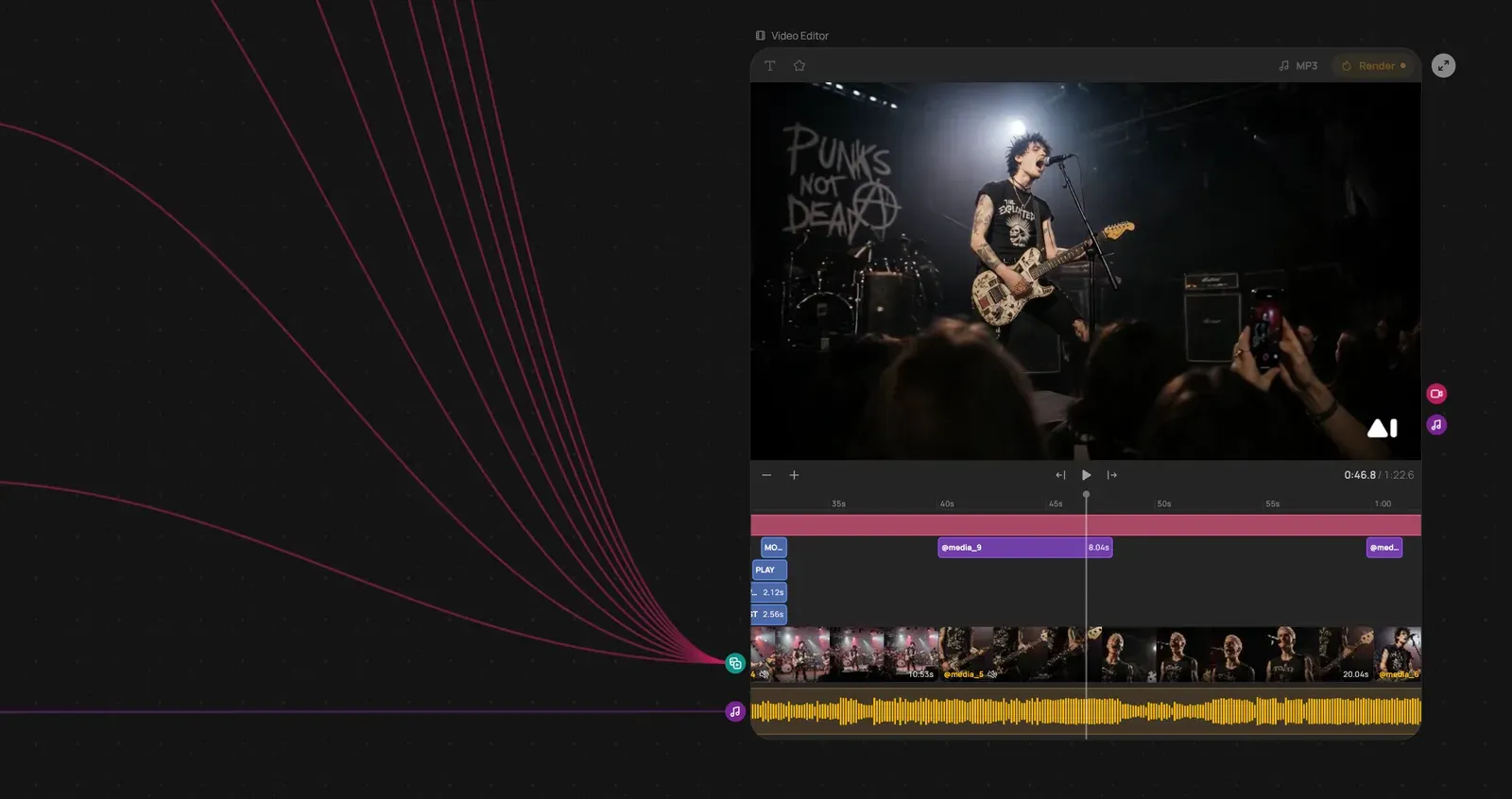1512x799 pixels.
Task: Jump to the previous clip edge
Action: 1060,475
